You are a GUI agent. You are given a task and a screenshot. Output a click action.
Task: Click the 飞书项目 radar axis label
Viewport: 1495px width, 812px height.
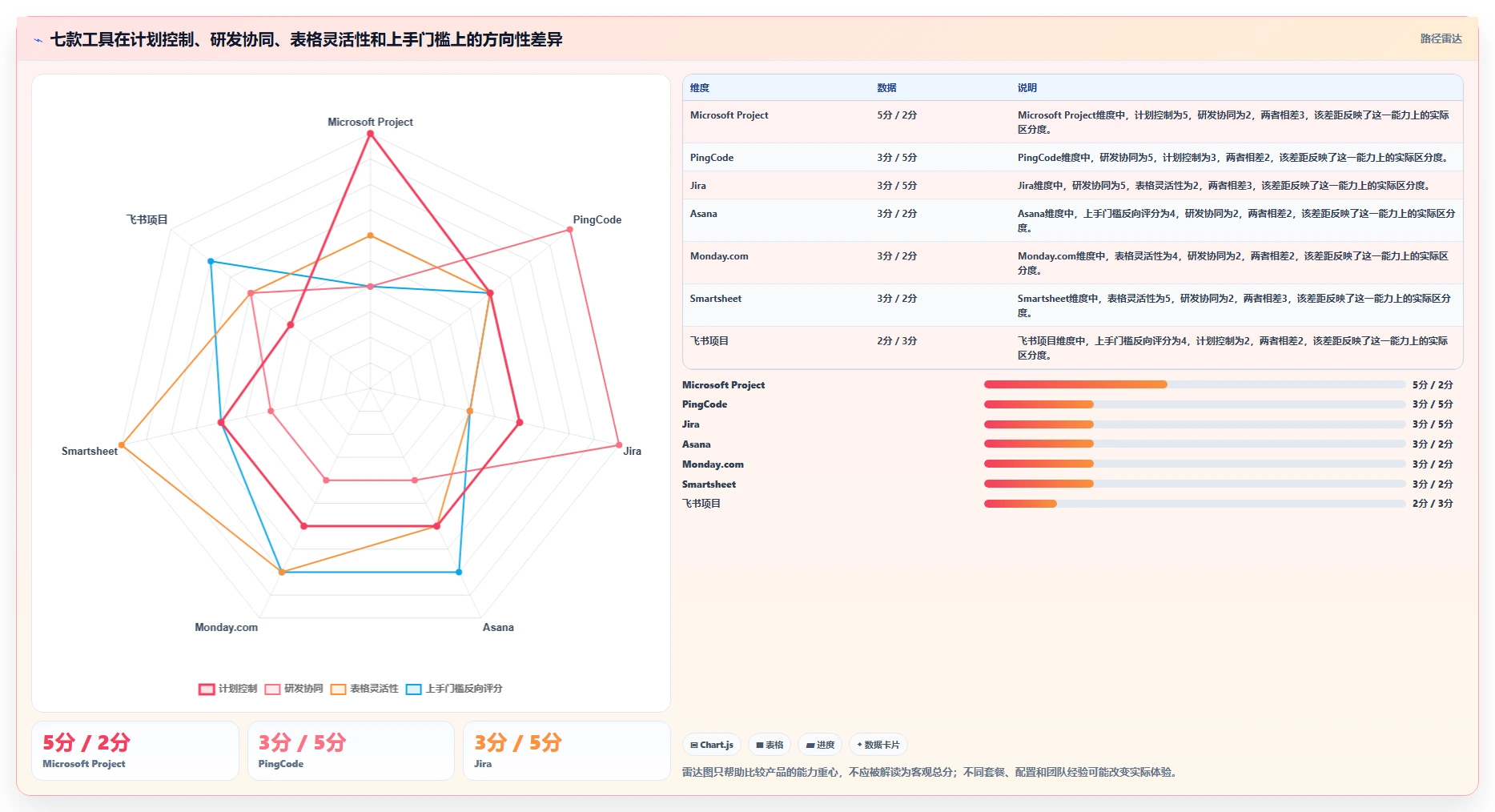[x=147, y=220]
